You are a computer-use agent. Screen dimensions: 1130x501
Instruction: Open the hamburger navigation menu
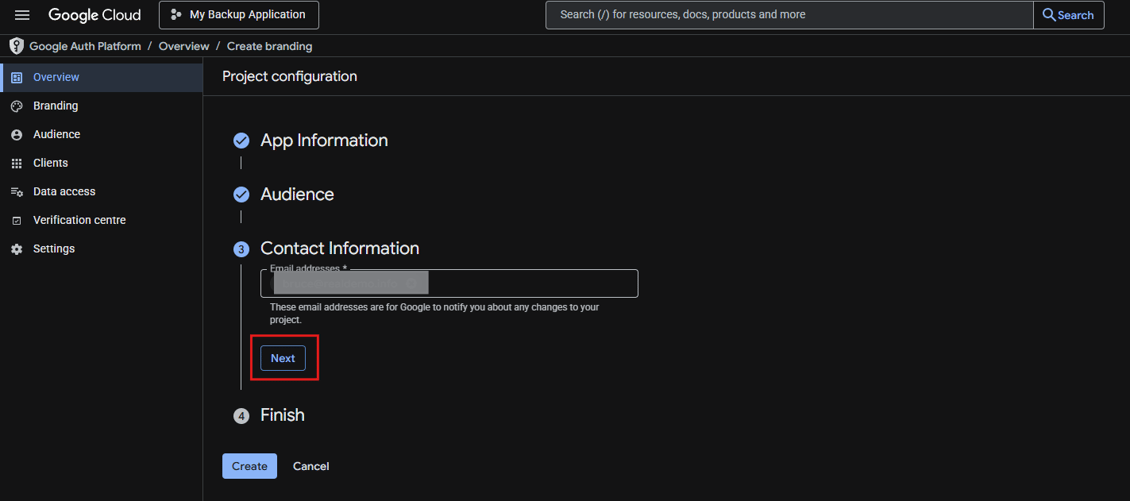click(x=22, y=14)
